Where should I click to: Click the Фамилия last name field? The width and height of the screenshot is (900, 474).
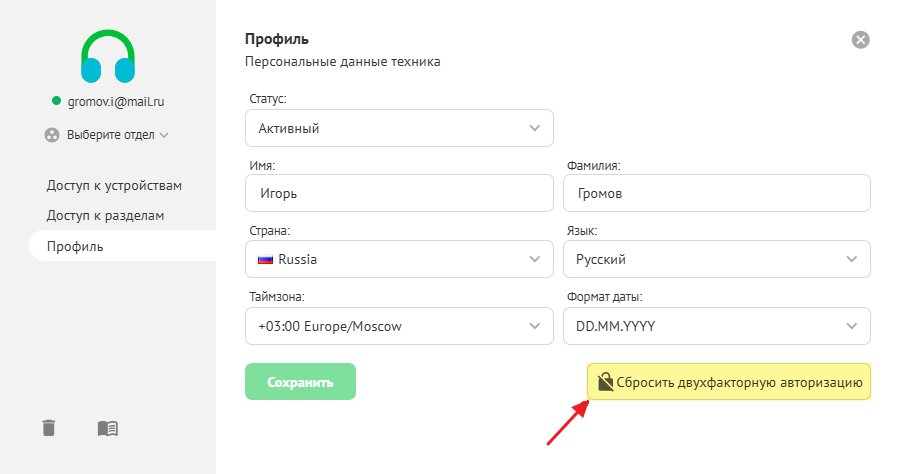pyautogui.click(x=716, y=194)
